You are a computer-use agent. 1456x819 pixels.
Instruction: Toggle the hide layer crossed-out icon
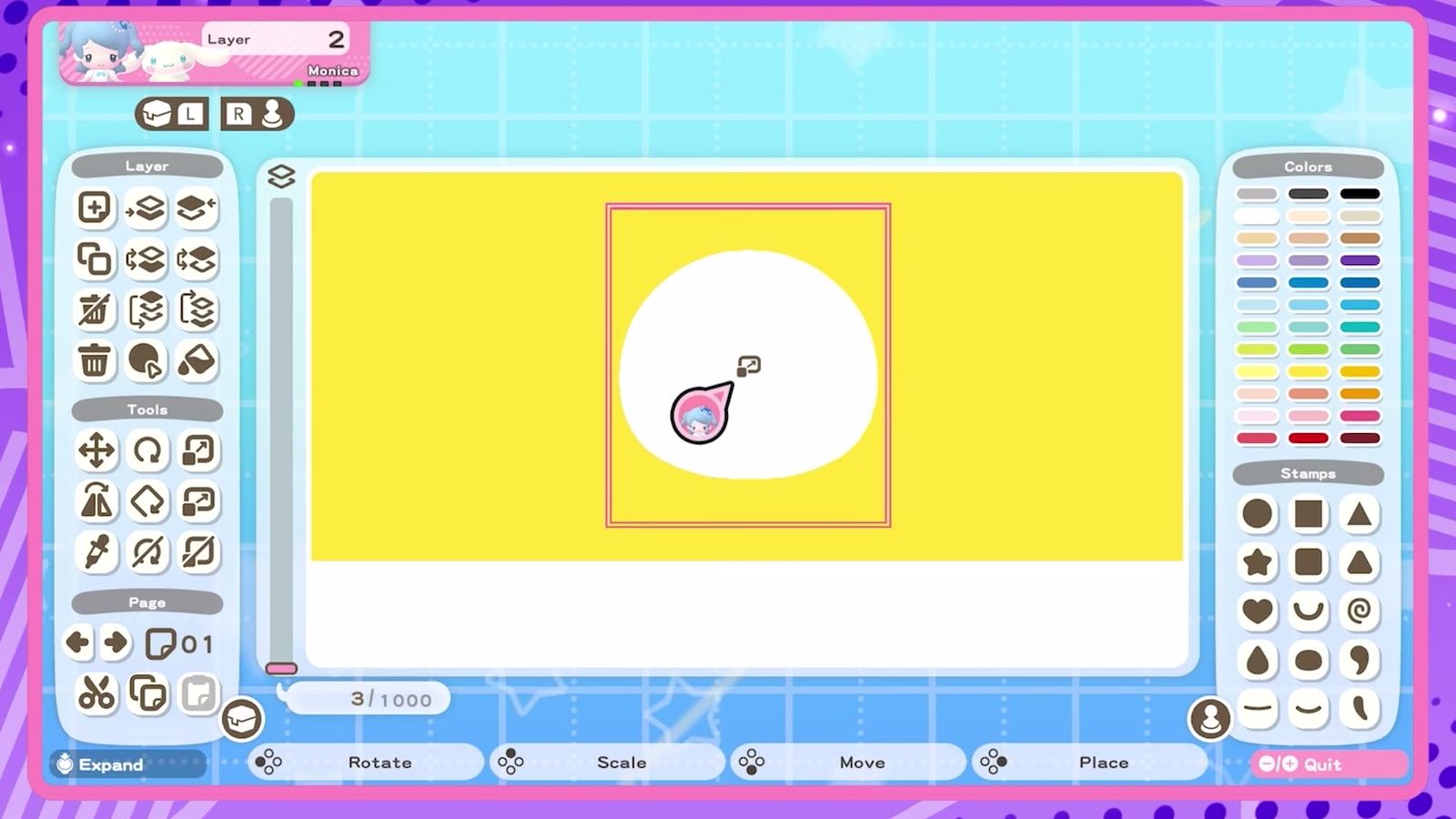tap(95, 310)
